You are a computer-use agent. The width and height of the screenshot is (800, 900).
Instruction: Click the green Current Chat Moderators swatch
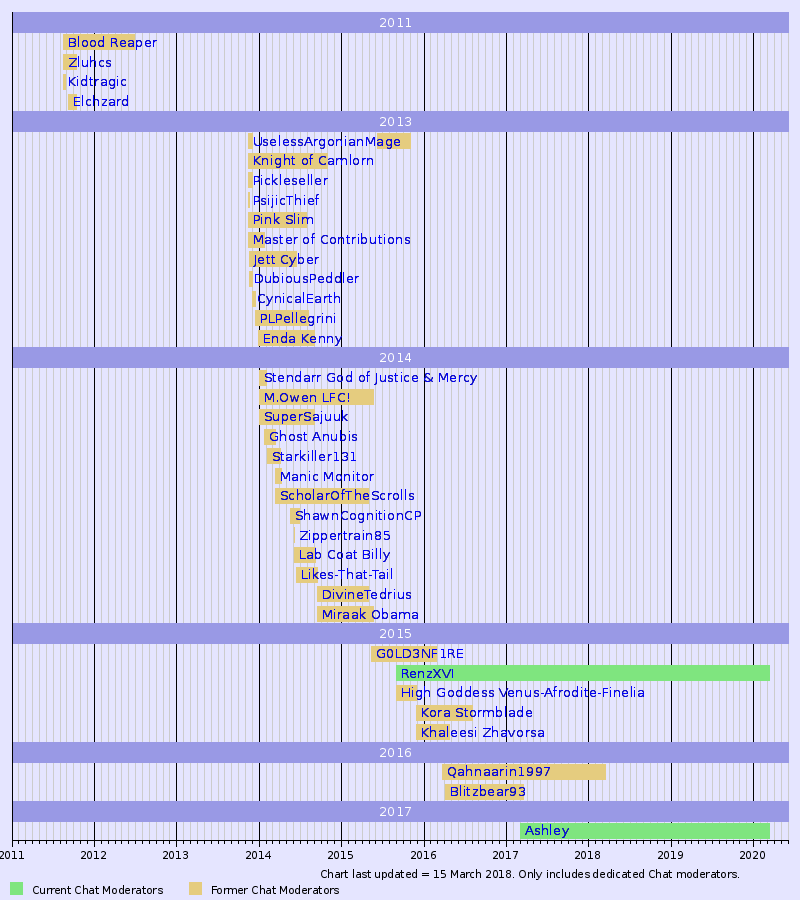17,887
